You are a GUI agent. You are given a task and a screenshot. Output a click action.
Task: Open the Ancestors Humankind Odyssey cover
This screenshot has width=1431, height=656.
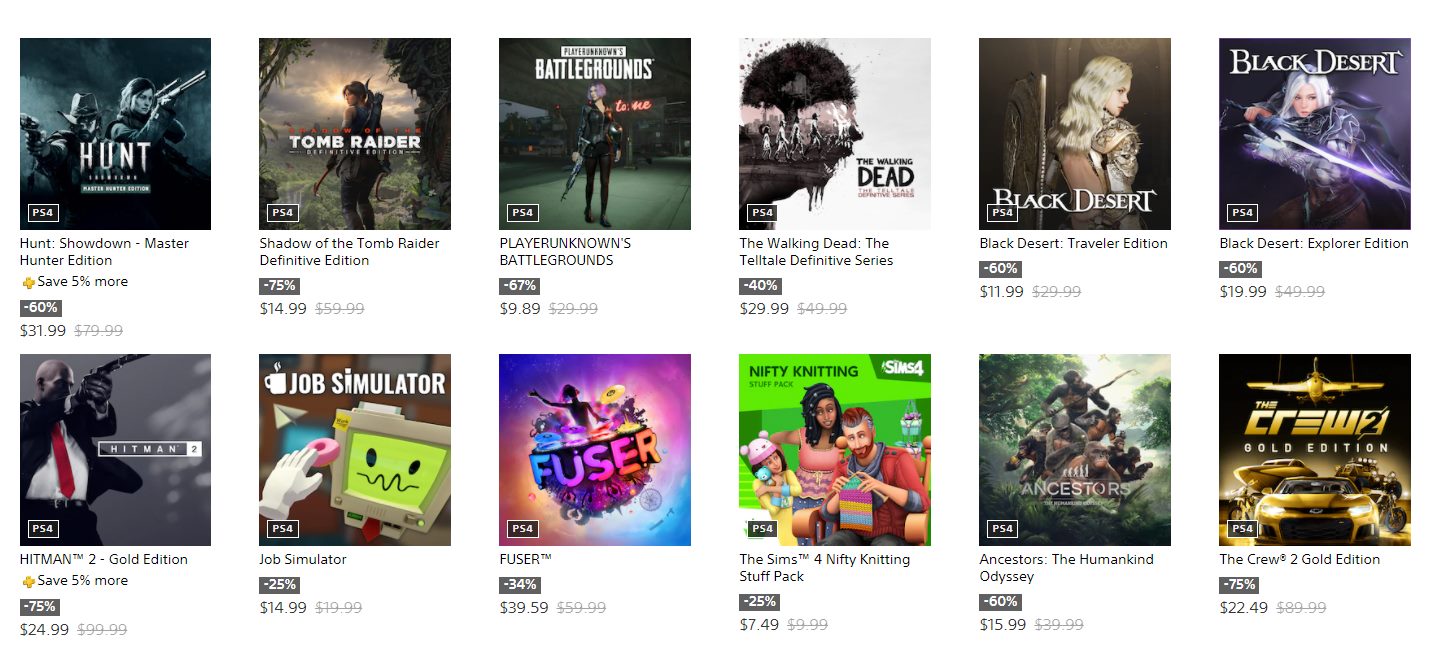1075,450
